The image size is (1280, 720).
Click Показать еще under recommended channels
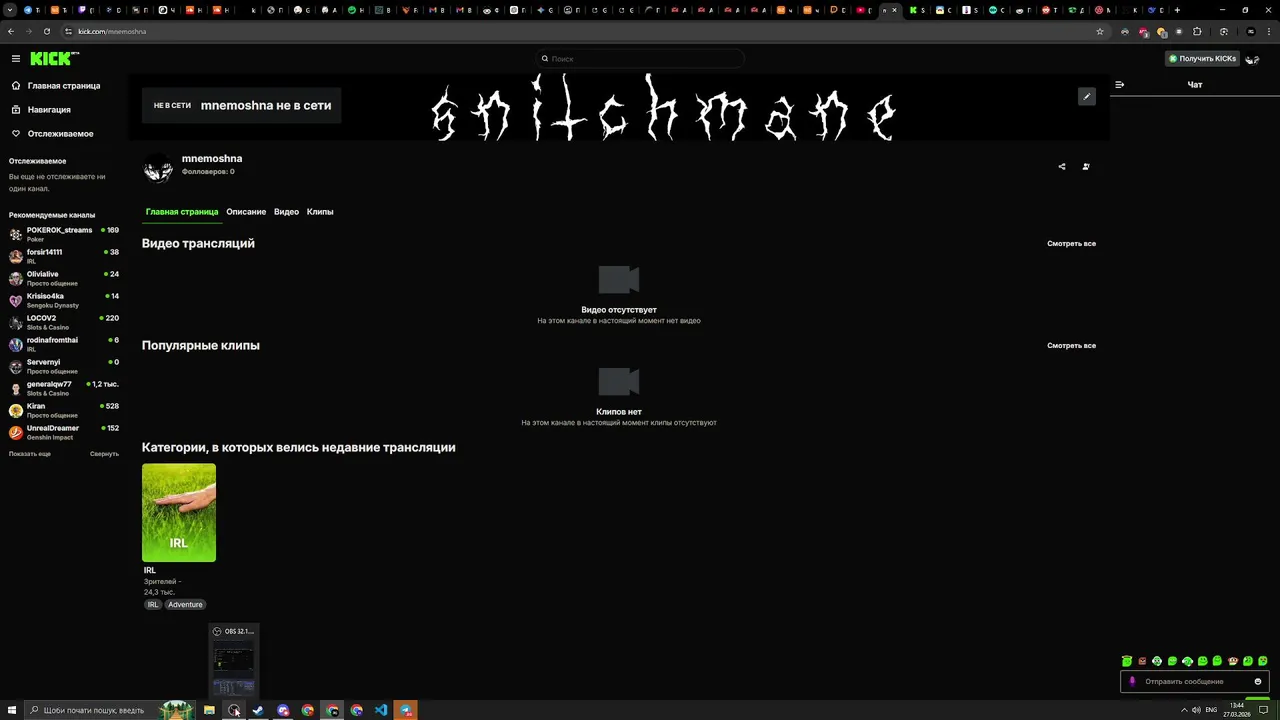30,454
